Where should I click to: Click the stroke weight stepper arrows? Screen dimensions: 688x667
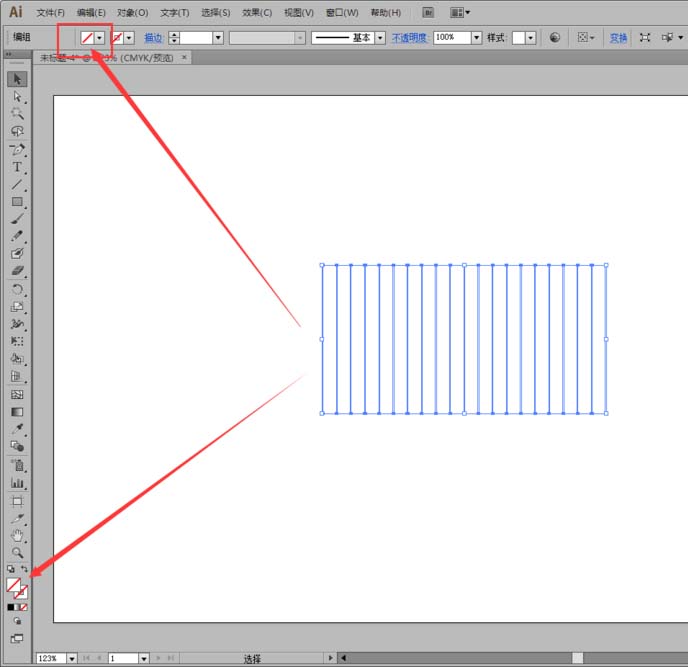(x=174, y=38)
